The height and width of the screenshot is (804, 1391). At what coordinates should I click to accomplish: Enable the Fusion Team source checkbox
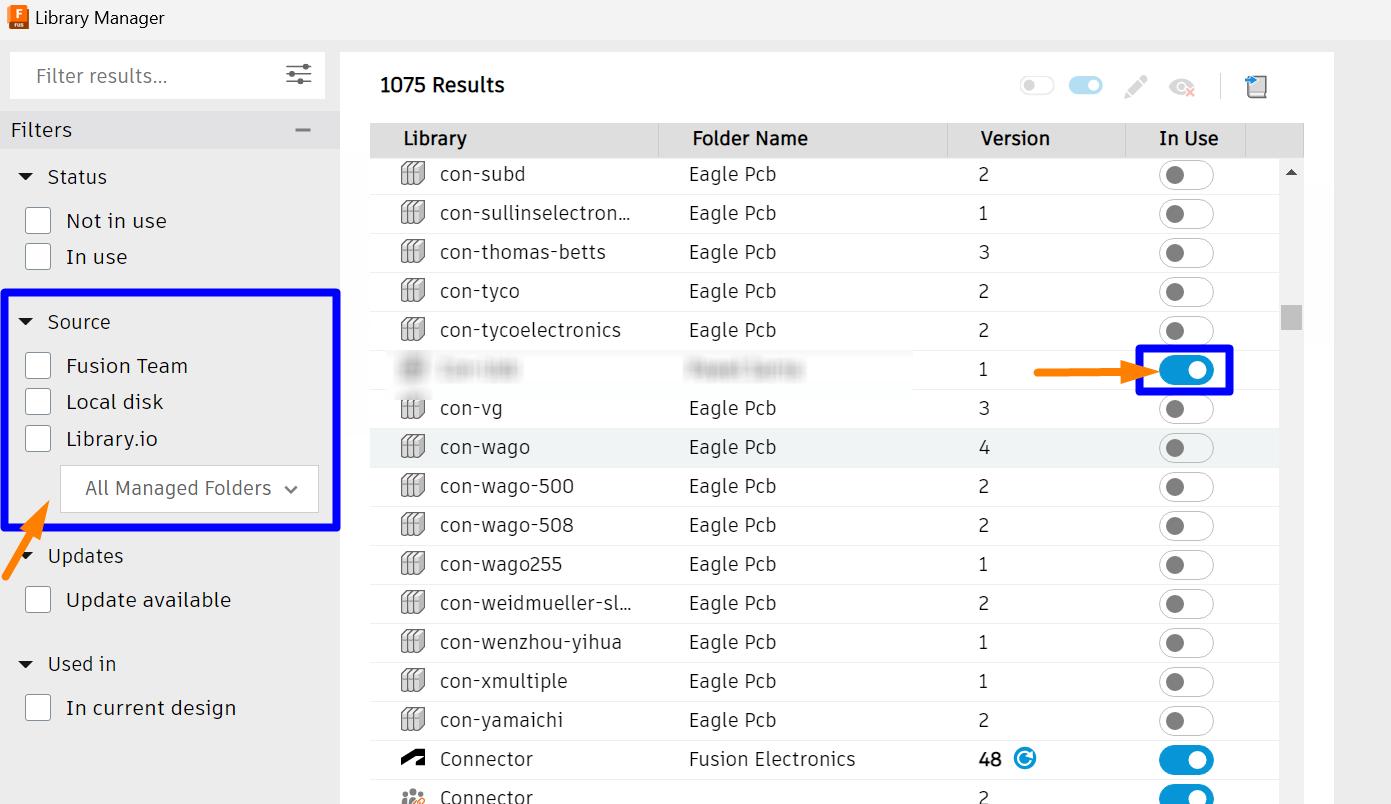[38, 366]
